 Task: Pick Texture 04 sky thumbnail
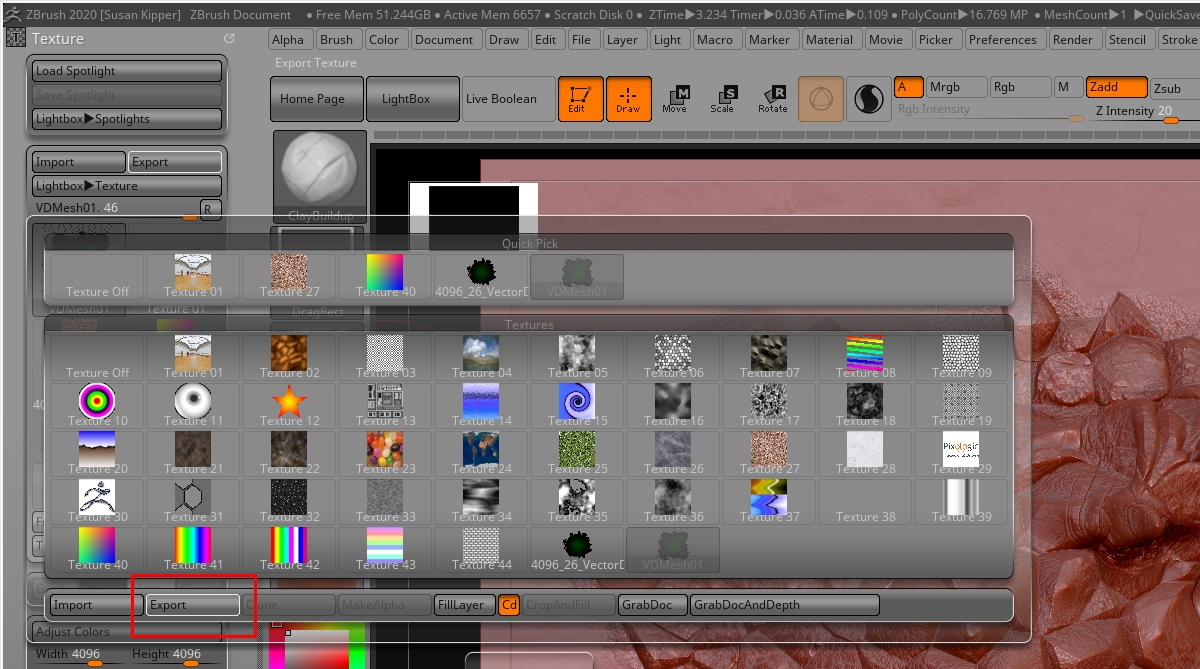481,357
